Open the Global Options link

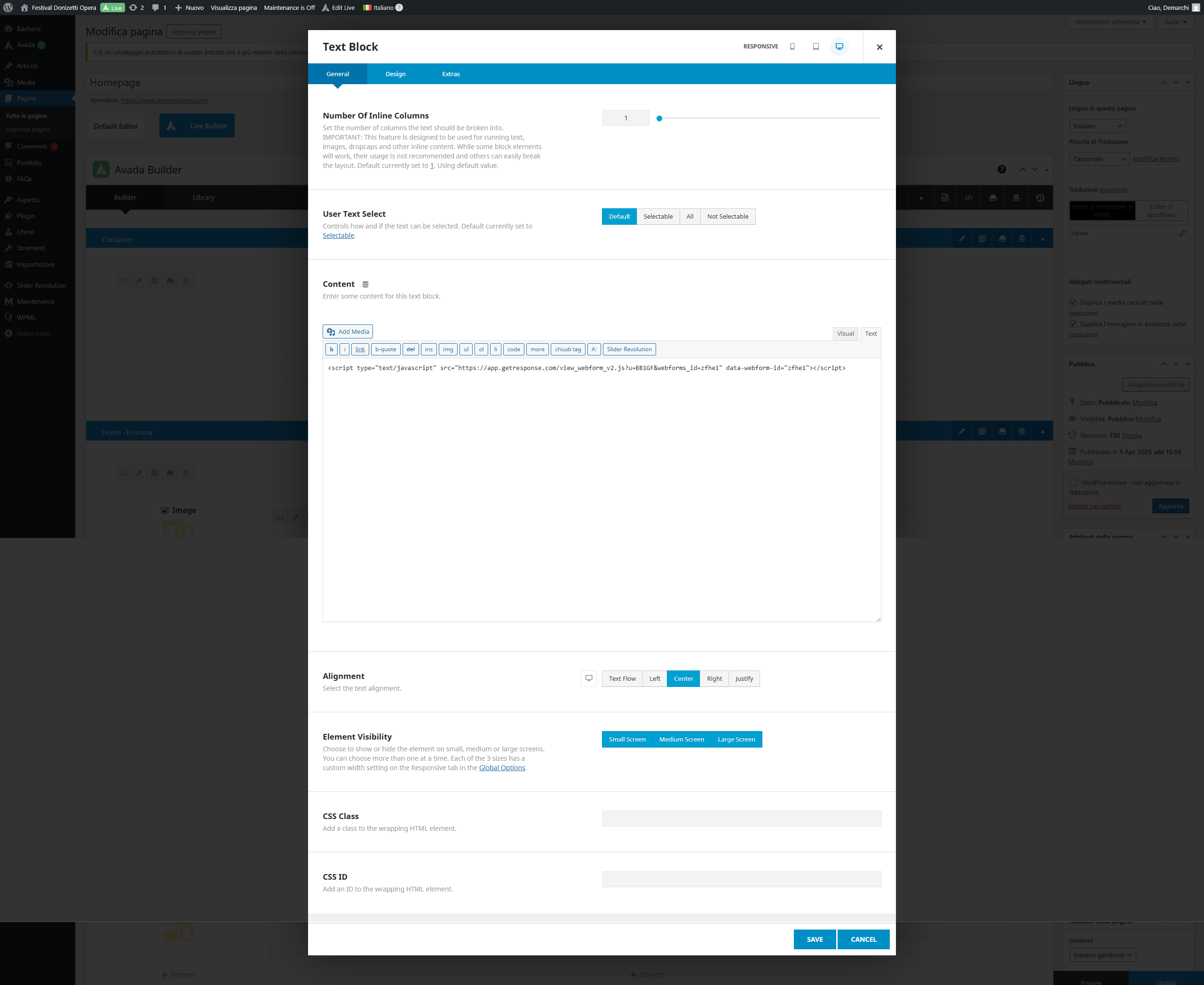point(502,768)
